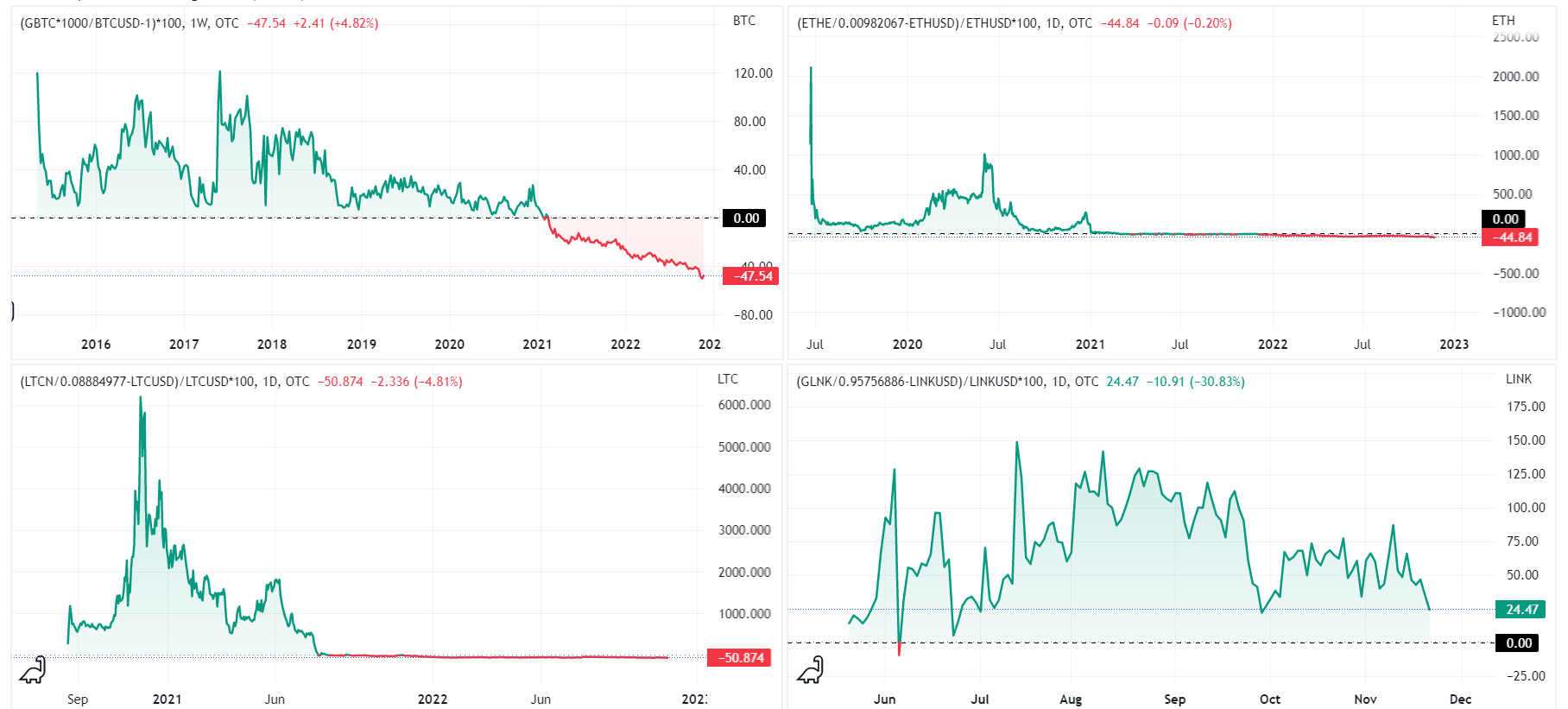Click the red -50.874 price label
Screen dimensions: 1568x709
(x=741, y=658)
